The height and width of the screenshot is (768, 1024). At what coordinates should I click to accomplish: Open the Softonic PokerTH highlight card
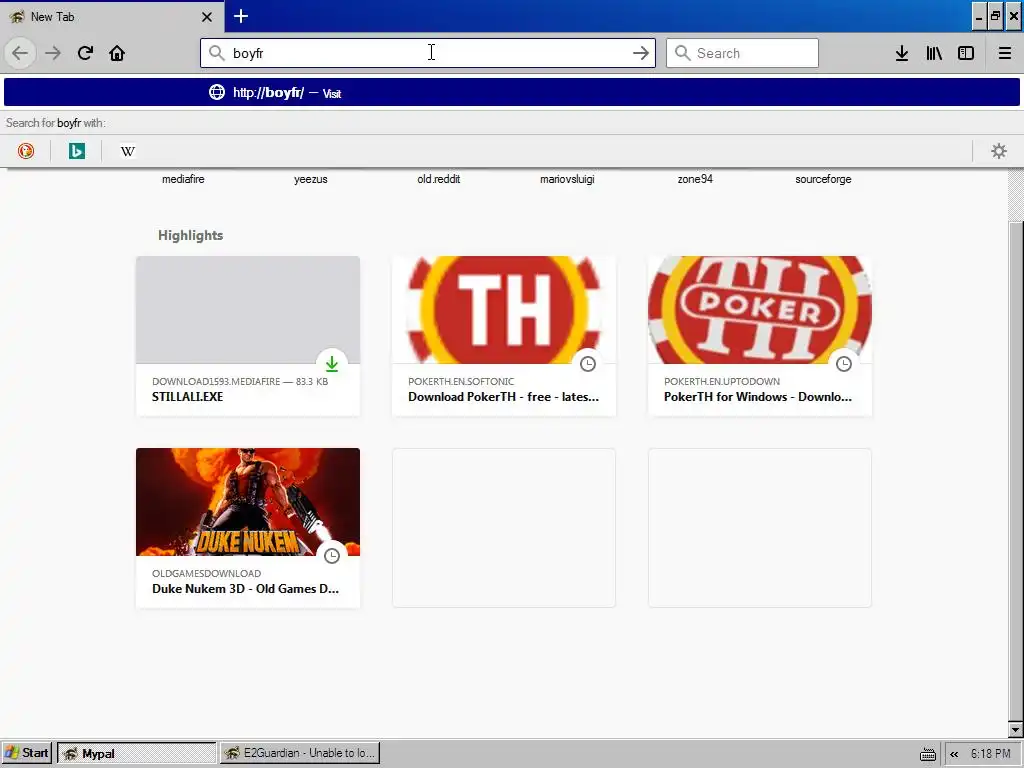point(504,336)
